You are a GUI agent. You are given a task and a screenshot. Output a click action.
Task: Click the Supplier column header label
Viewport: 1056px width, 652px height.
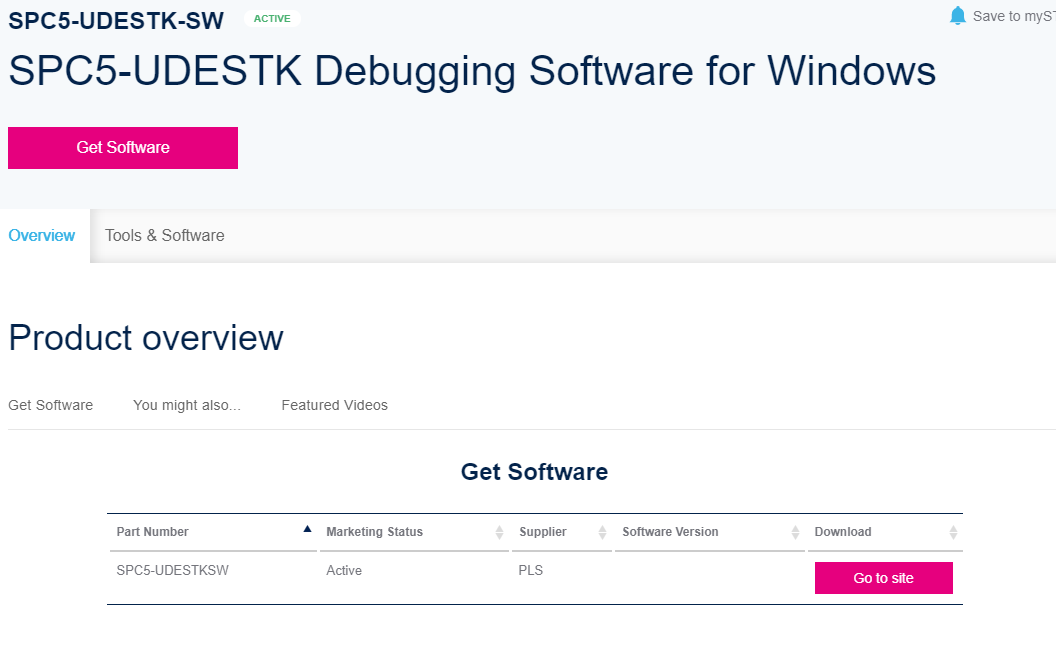click(x=543, y=531)
